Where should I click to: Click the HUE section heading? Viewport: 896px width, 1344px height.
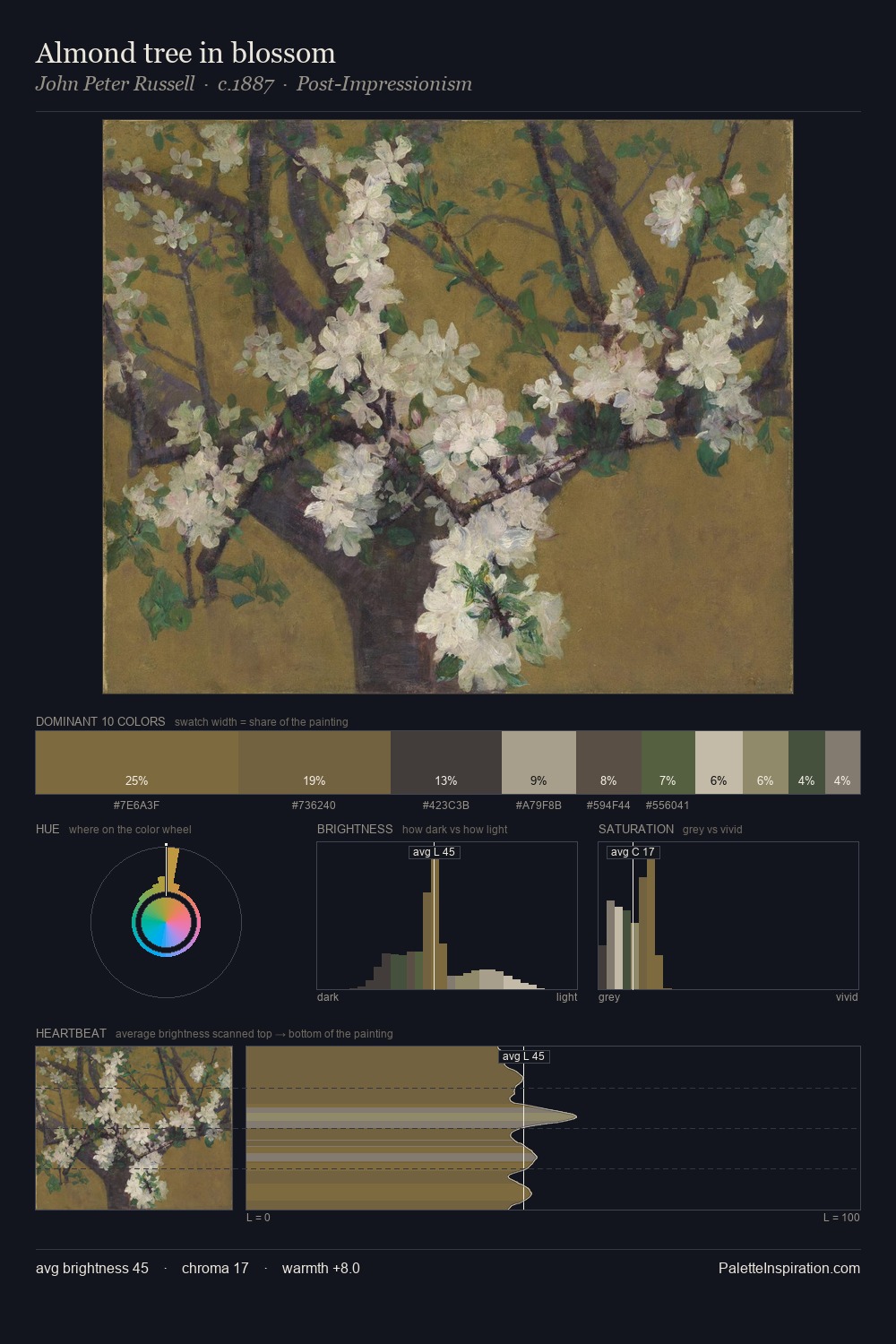tap(47, 829)
